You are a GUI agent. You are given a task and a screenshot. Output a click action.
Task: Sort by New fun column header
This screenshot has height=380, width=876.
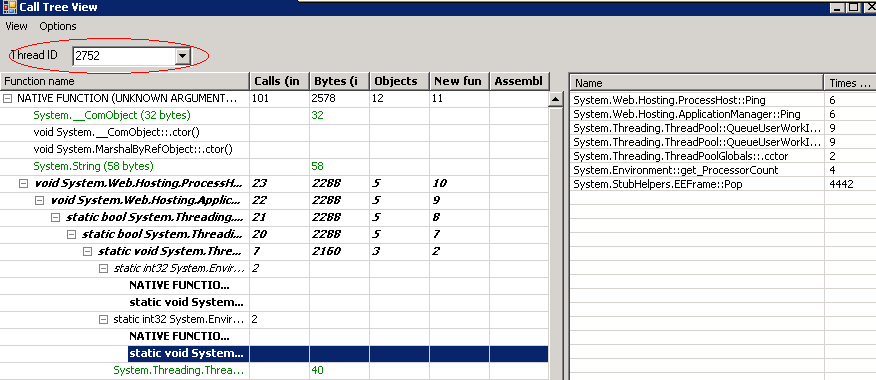click(459, 81)
